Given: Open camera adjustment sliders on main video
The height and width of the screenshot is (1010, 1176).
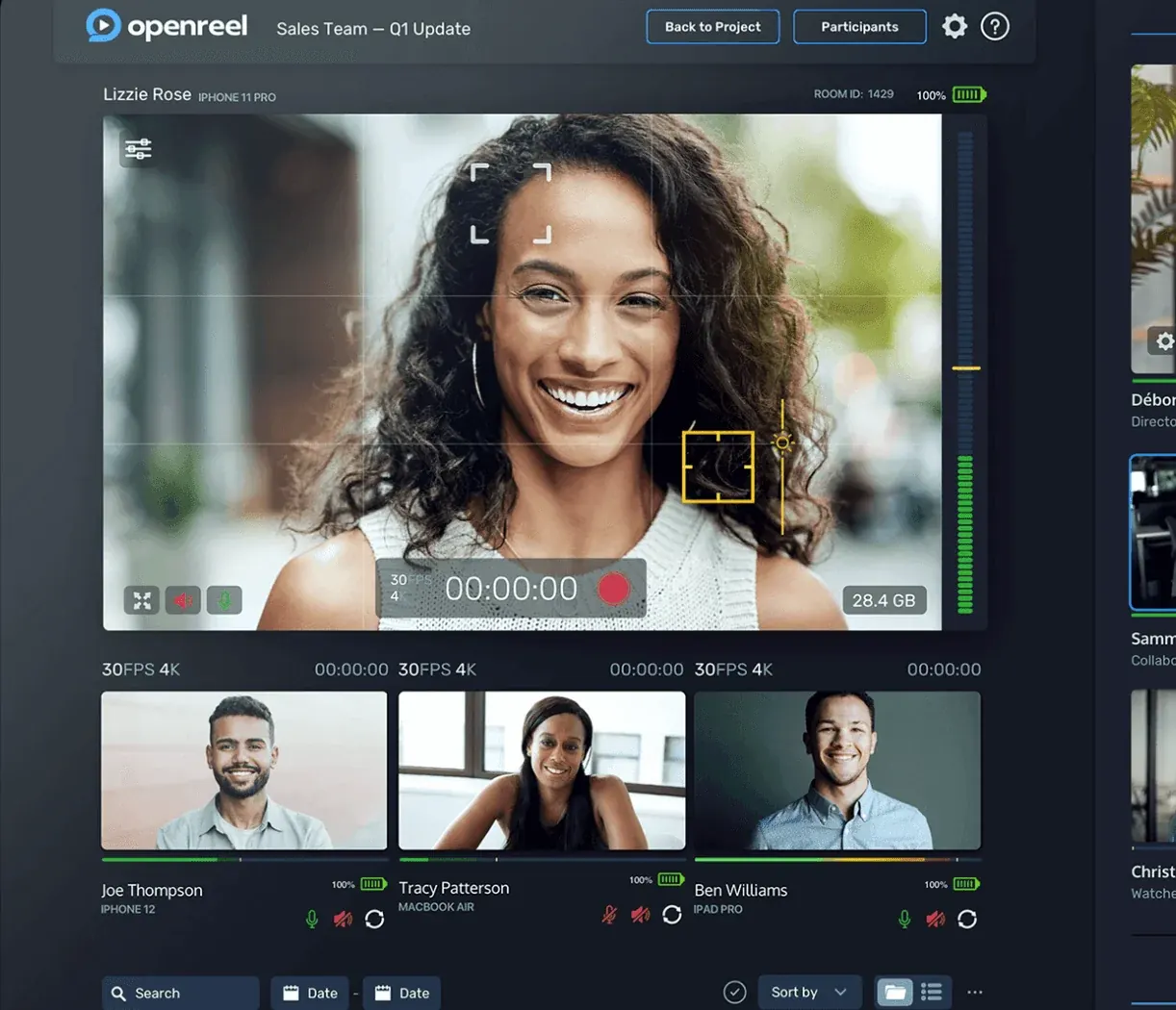Looking at the screenshot, I should 139,149.
